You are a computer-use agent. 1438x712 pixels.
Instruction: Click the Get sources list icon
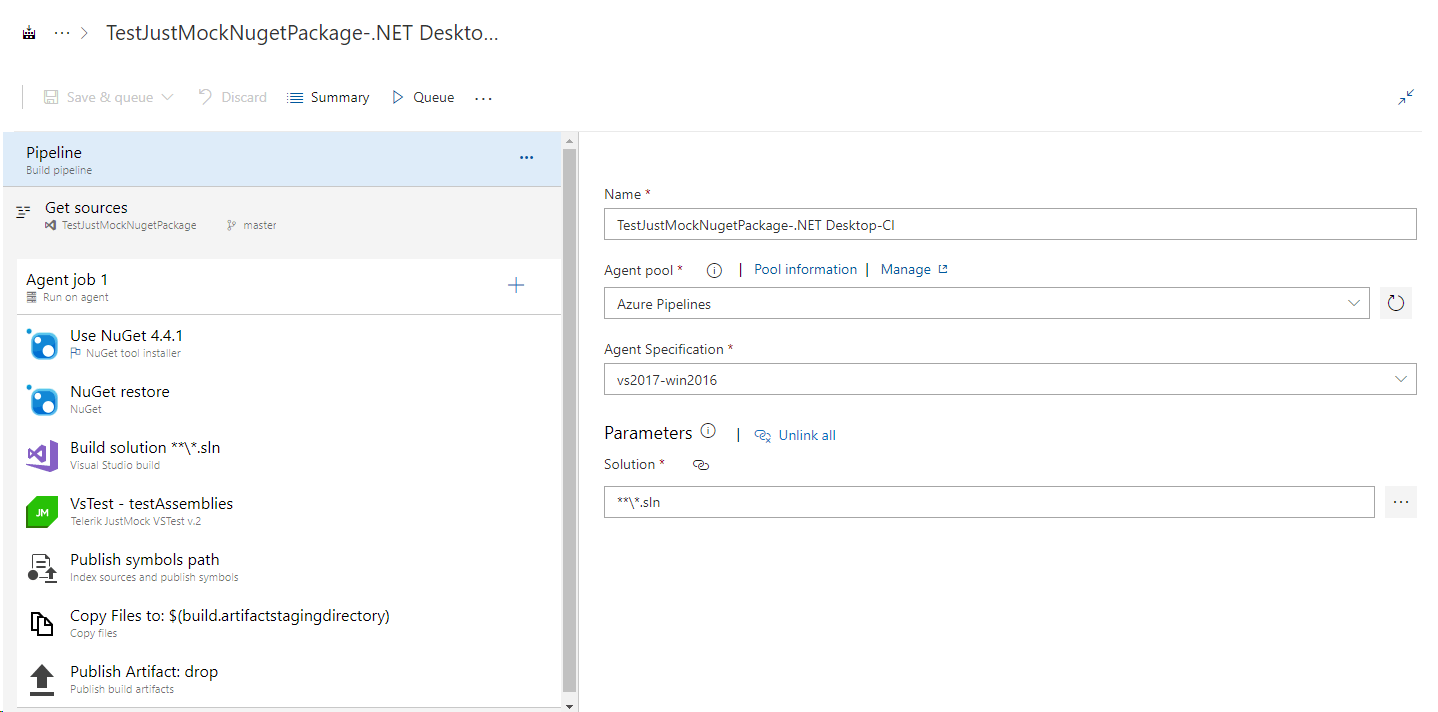coord(24,213)
